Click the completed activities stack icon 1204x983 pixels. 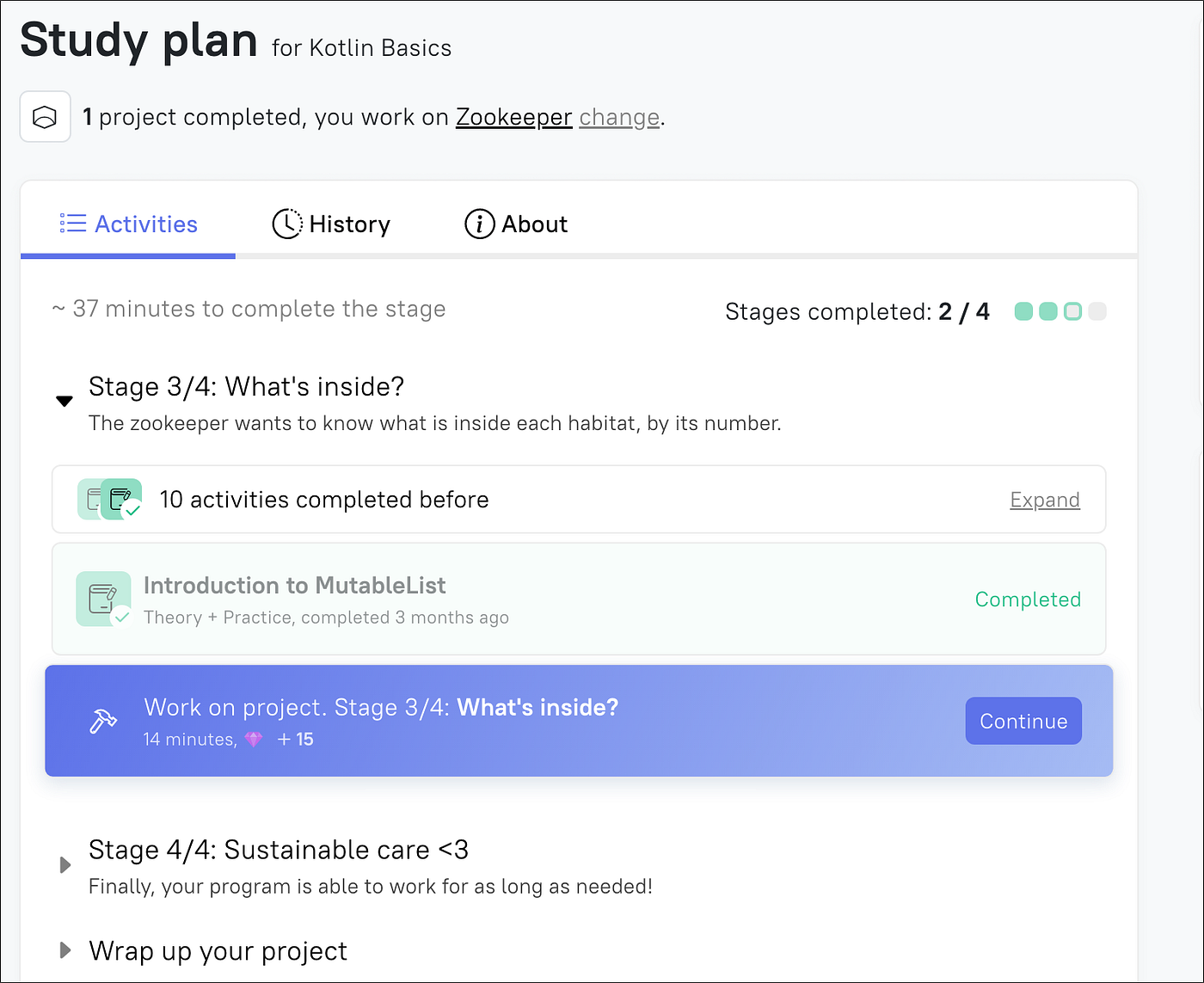[110, 500]
